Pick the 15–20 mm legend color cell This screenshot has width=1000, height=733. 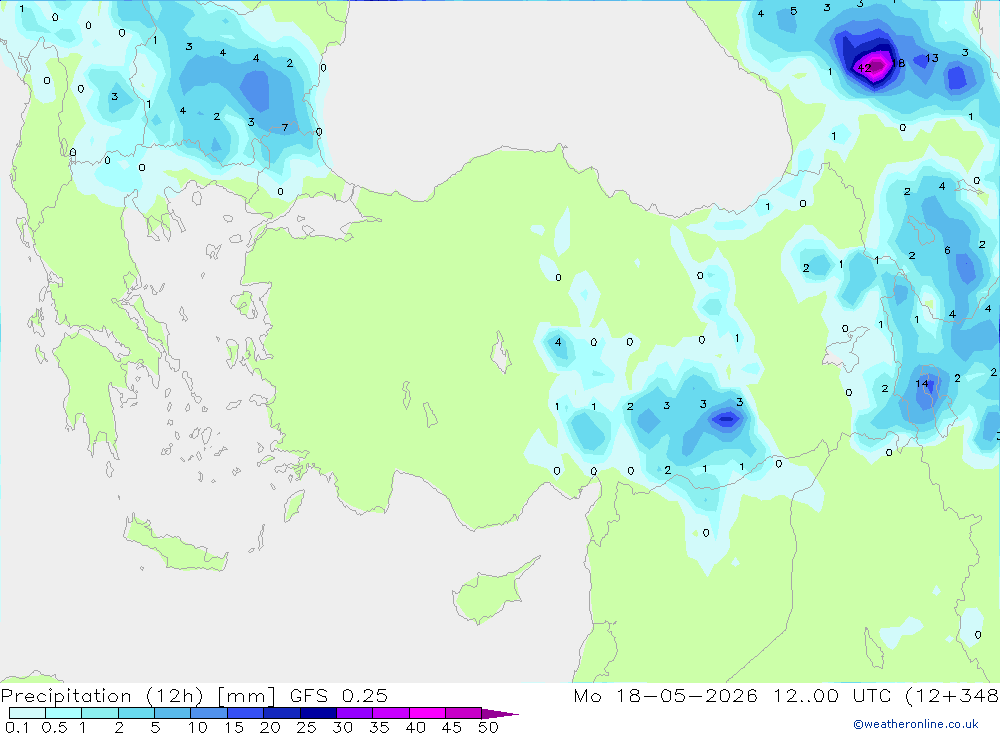[x=246, y=713]
